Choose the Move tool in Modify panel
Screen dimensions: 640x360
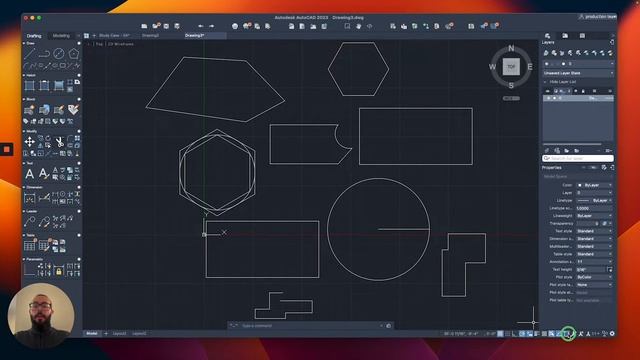(30, 142)
